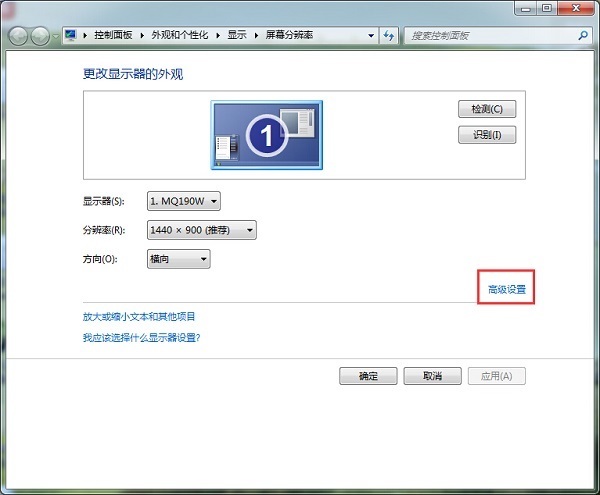Open 放大或缩小文本和其他项目 link

[x=139, y=317]
